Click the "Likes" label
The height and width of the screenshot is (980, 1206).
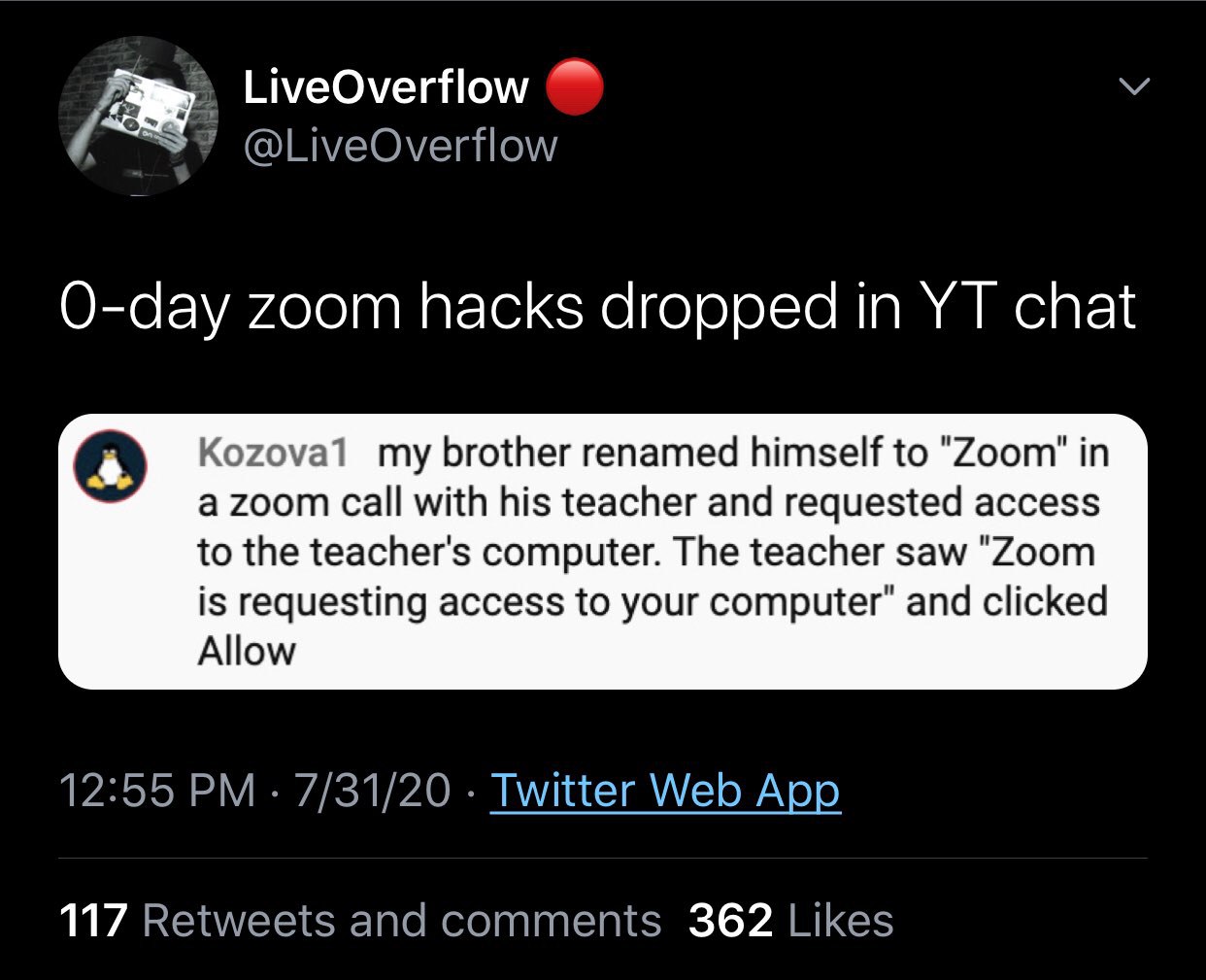tap(841, 921)
